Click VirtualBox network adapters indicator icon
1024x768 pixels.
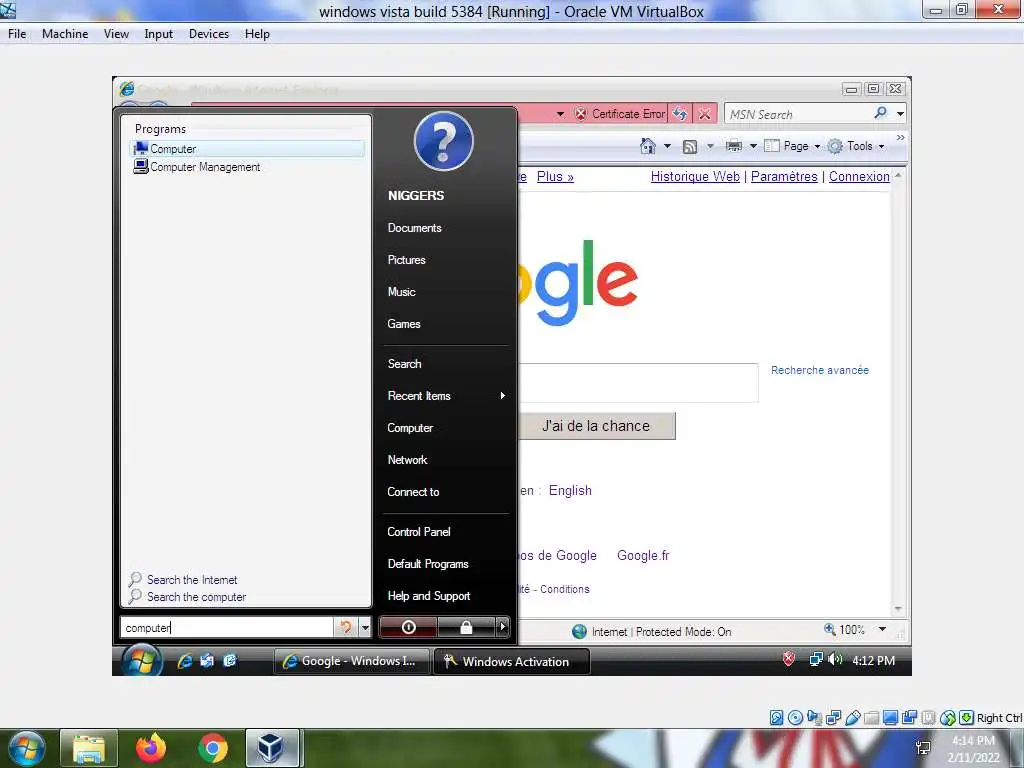833,718
